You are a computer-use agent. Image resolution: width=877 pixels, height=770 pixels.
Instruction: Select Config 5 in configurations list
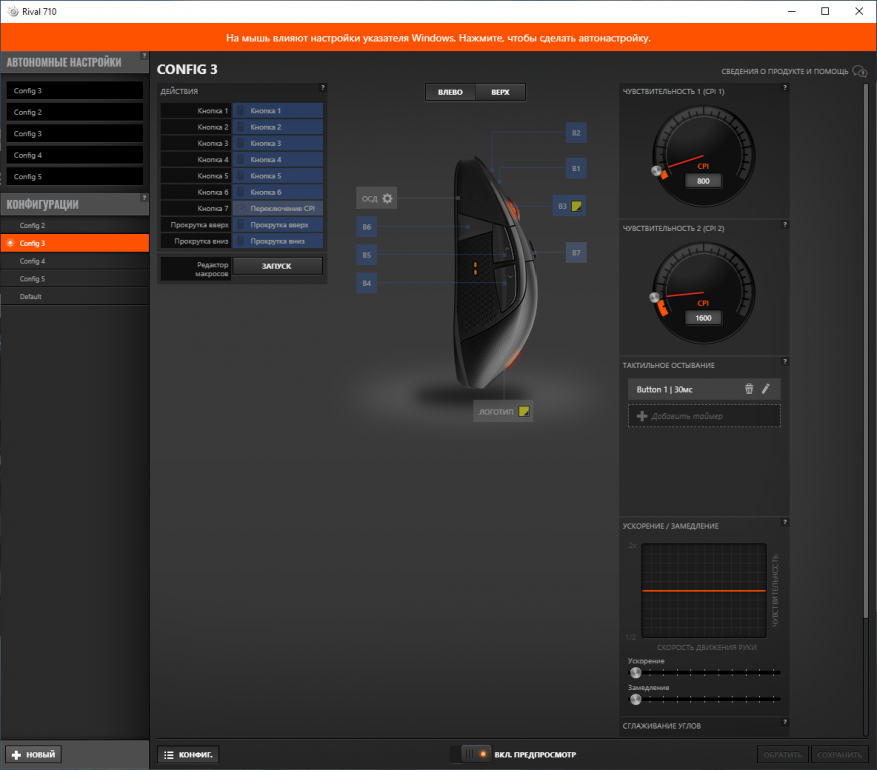[x=75, y=278]
